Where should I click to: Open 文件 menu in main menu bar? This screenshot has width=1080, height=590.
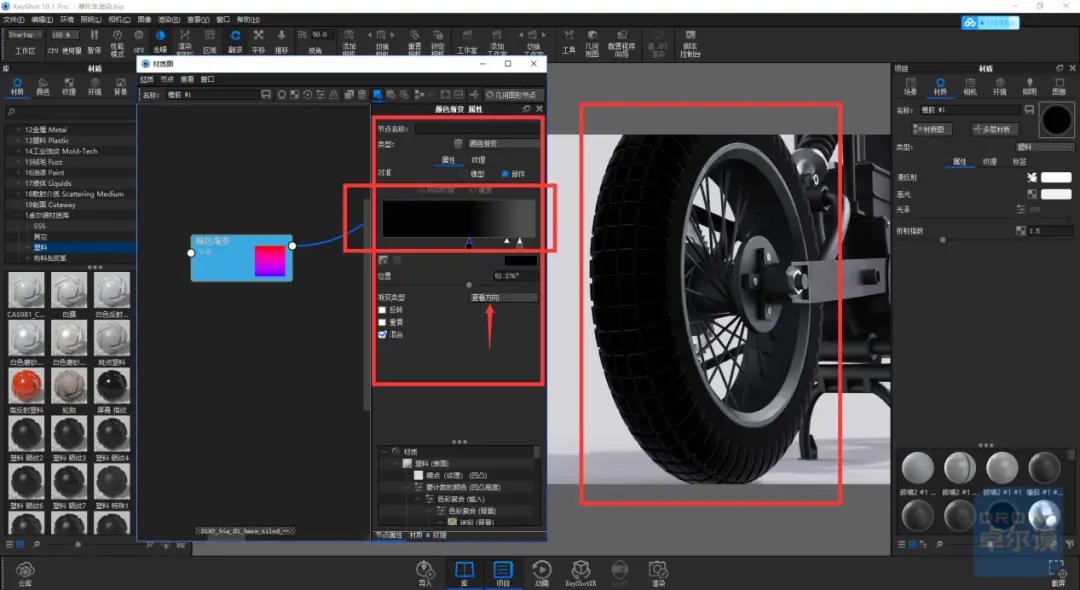[13, 20]
